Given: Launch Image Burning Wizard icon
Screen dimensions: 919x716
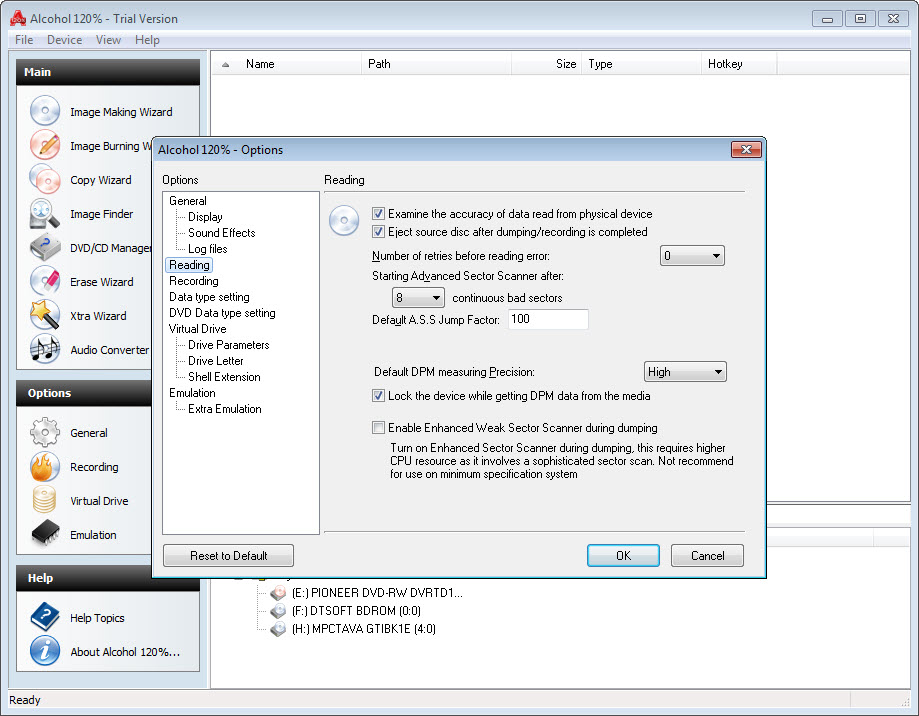Looking at the screenshot, I should [45, 145].
